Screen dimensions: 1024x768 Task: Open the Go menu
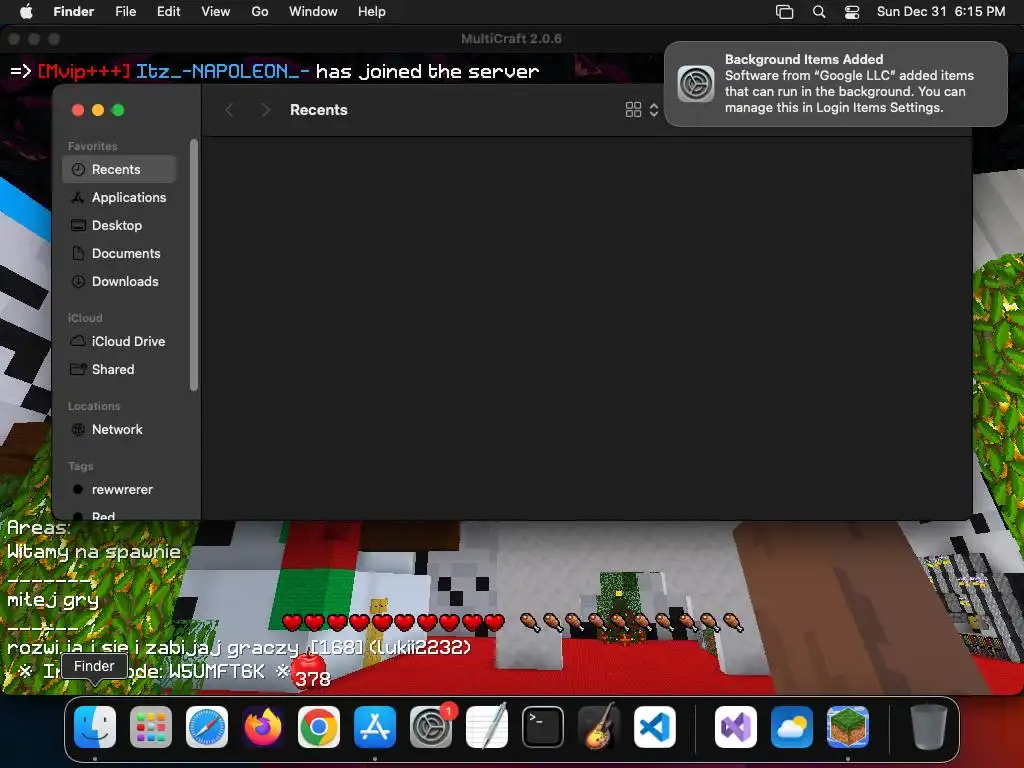click(x=260, y=11)
